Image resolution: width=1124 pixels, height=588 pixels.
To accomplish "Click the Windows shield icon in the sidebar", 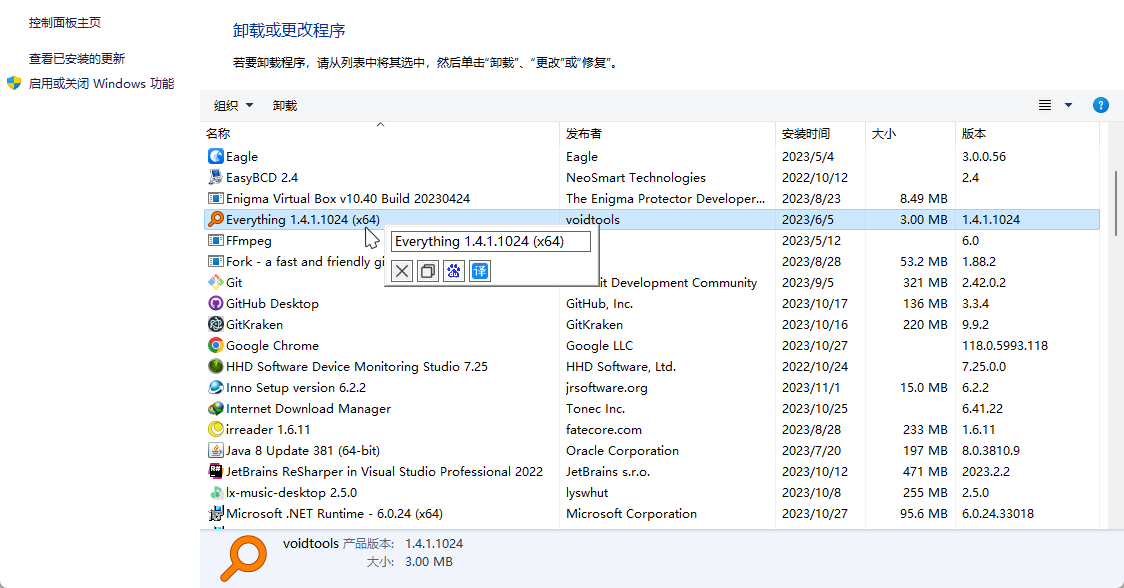I will 14,83.
